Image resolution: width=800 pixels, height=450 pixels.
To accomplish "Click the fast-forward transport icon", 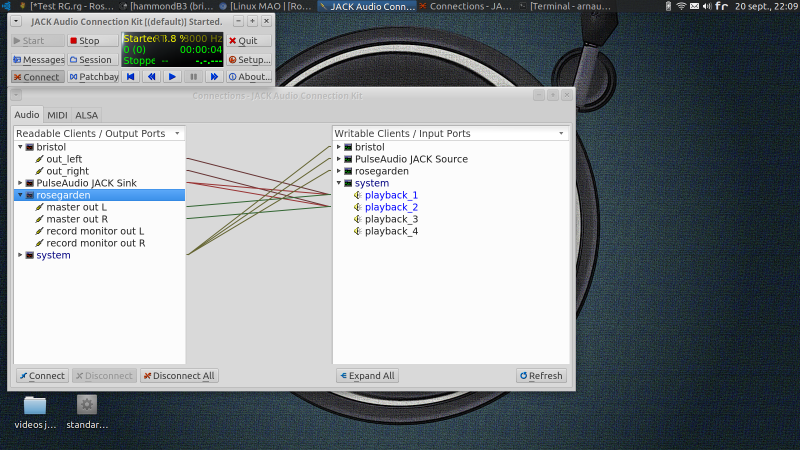I will tap(214, 76).
